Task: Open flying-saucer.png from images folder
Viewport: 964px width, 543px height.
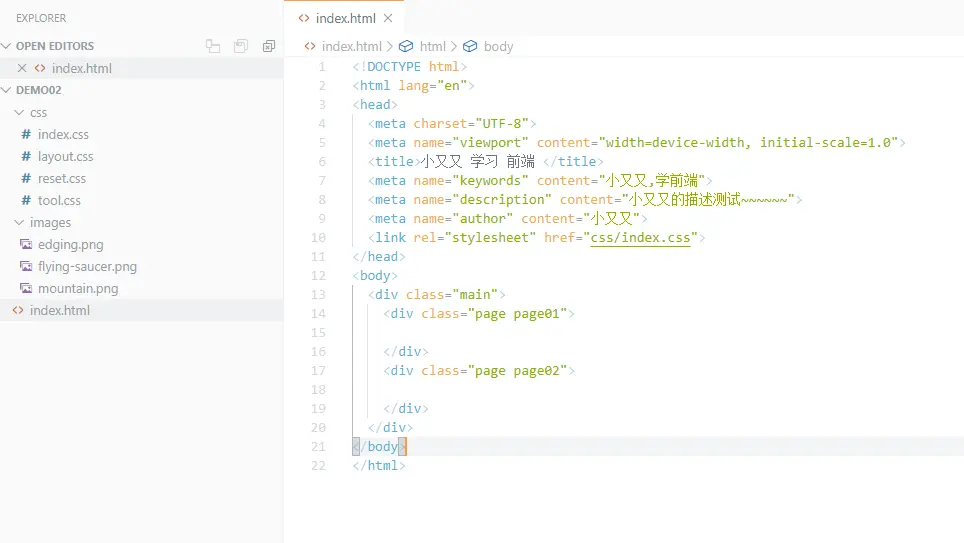Action: [x=87, y=267]
